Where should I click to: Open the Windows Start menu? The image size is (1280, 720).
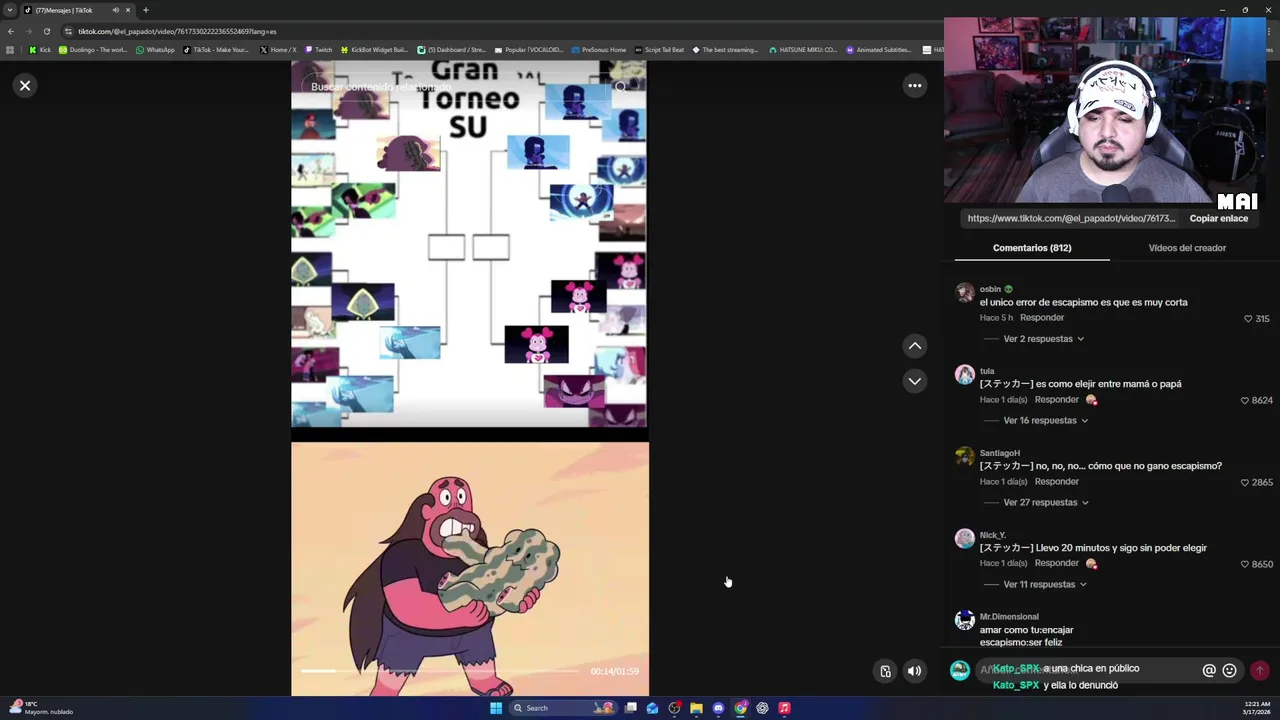tap(496, 708)
